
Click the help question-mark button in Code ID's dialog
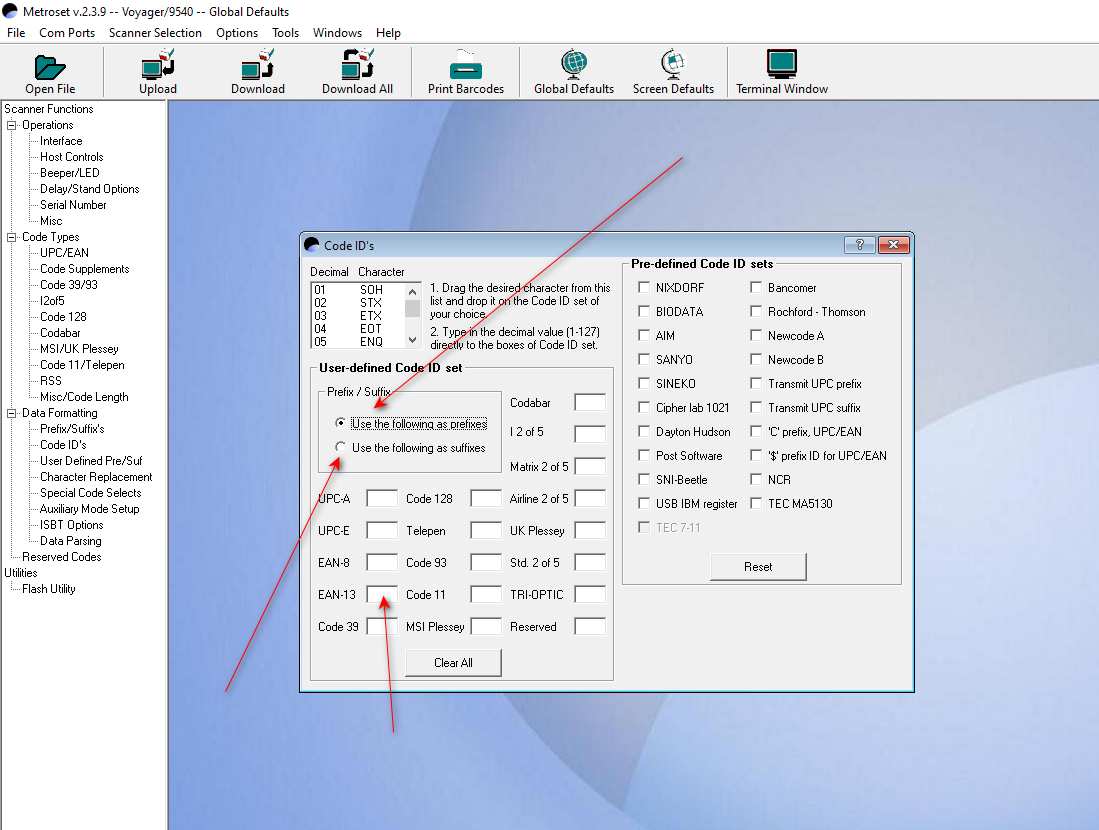[x=860, y=245]
